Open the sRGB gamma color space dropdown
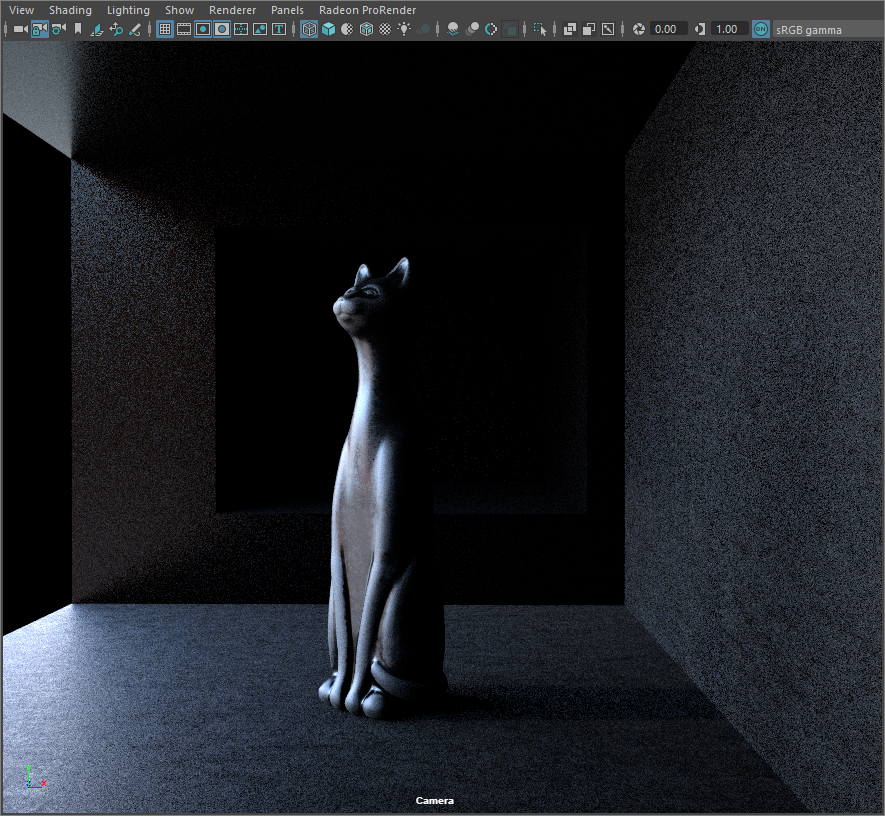This screenshot has width=885, height=816. [x=828, y=29]
